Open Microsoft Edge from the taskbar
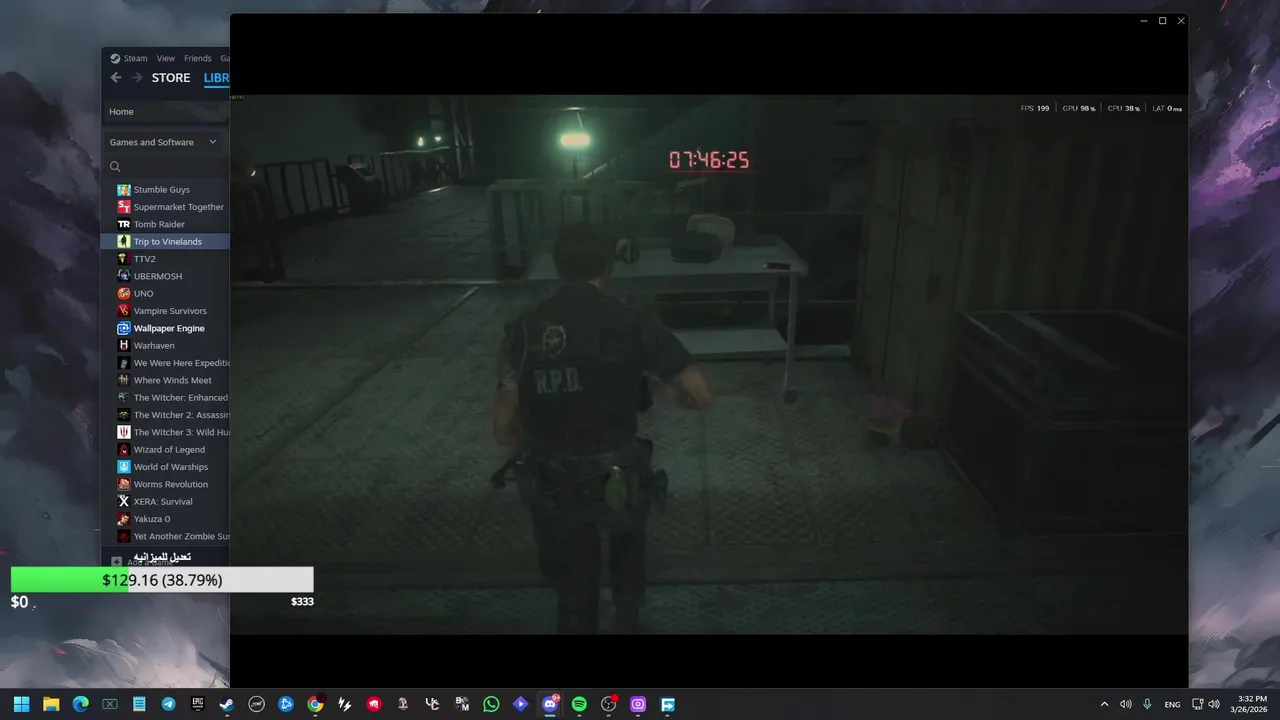Image resolution: width=1280 pixels, height=720 pixels. point(80,704)
